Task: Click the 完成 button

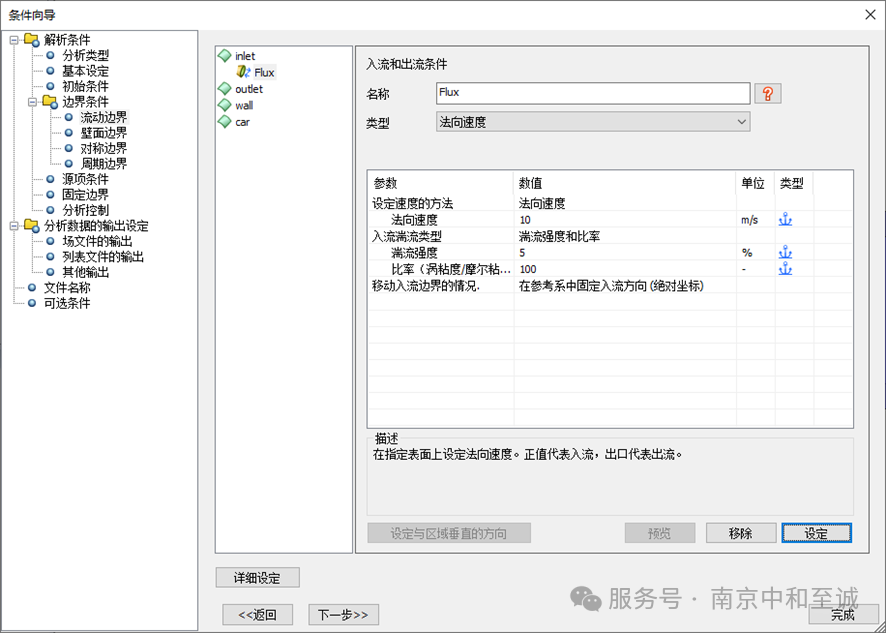Action: point(842,614)
